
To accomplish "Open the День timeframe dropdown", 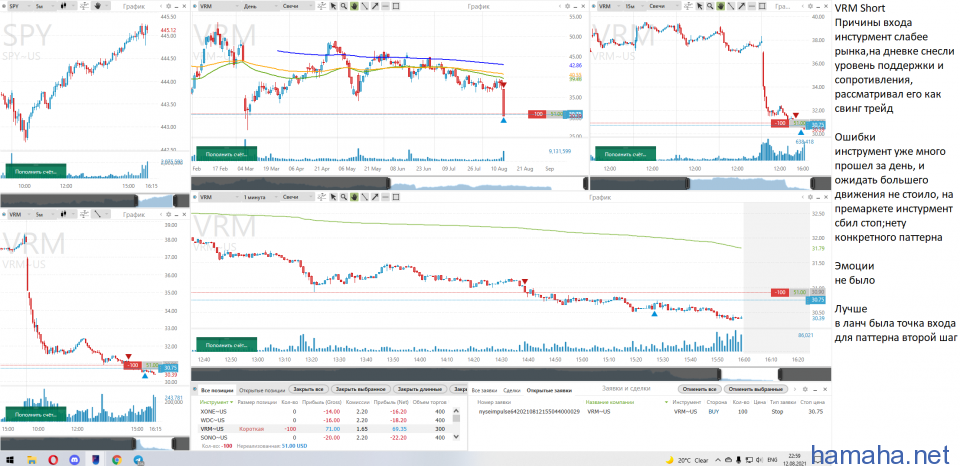I will tap(260, 6).
